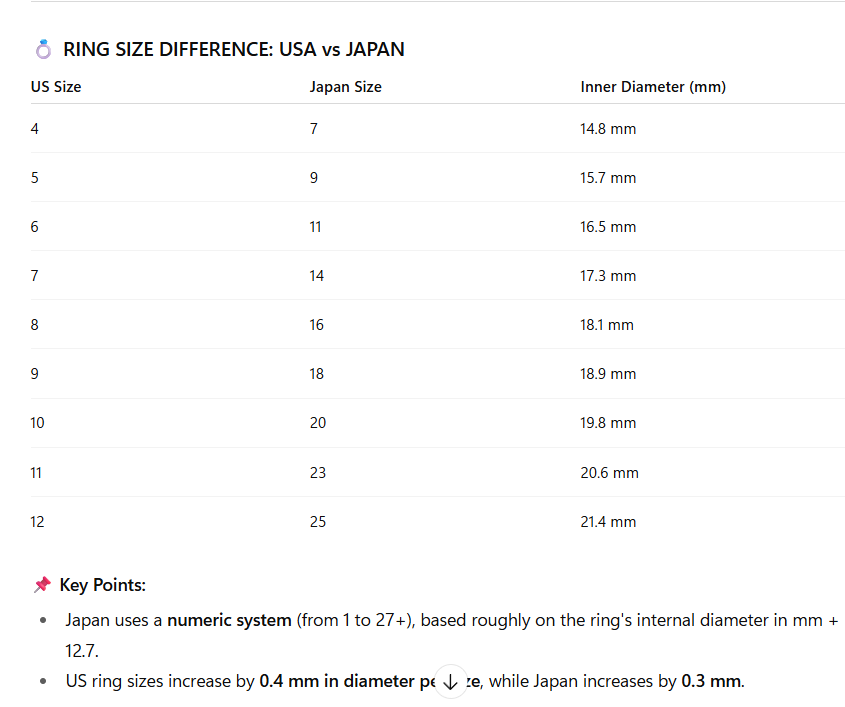Click Japan size 23 cell
845x707 pixels.
coord(317,473)
